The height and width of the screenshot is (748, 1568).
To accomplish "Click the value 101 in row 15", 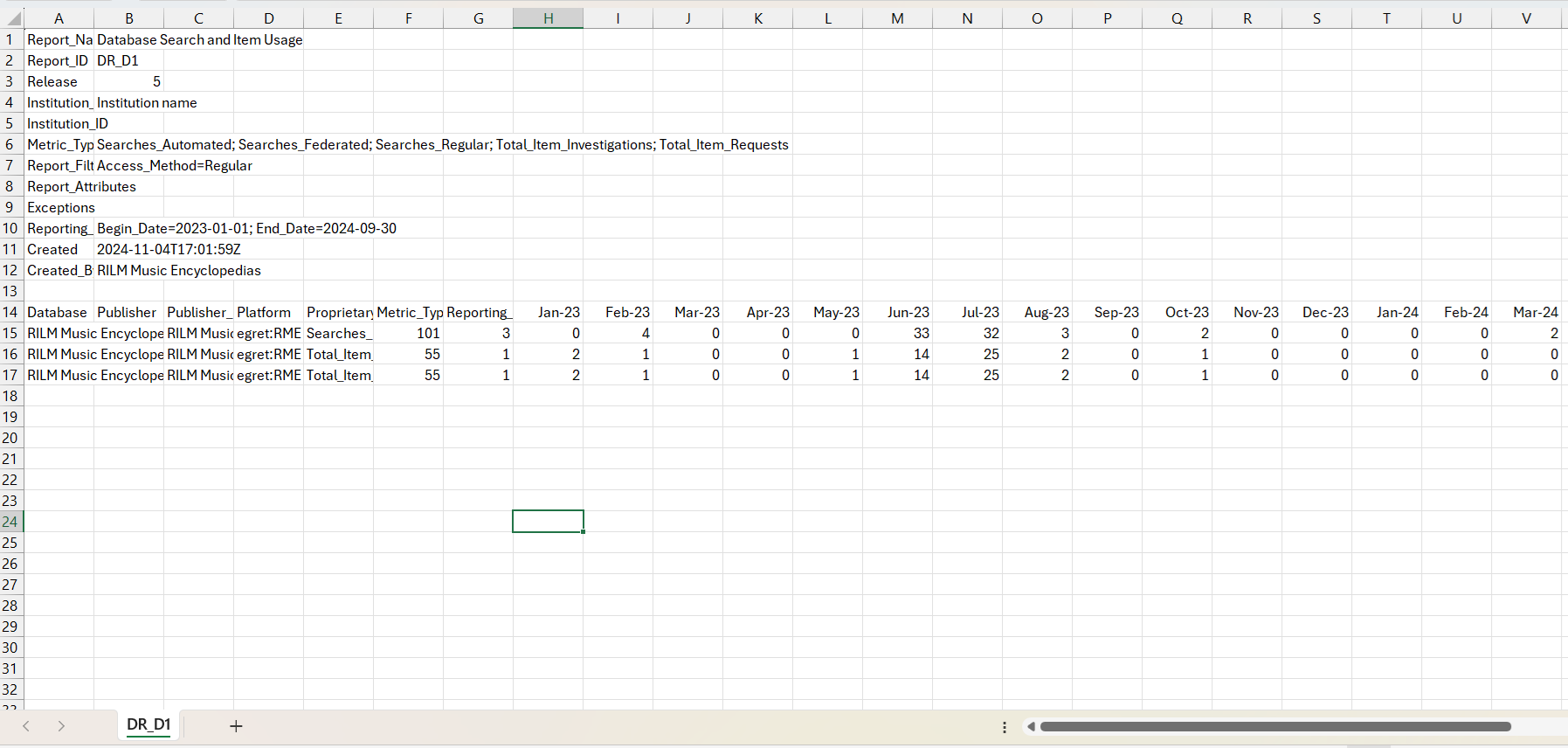I will (x=408, y=333).
